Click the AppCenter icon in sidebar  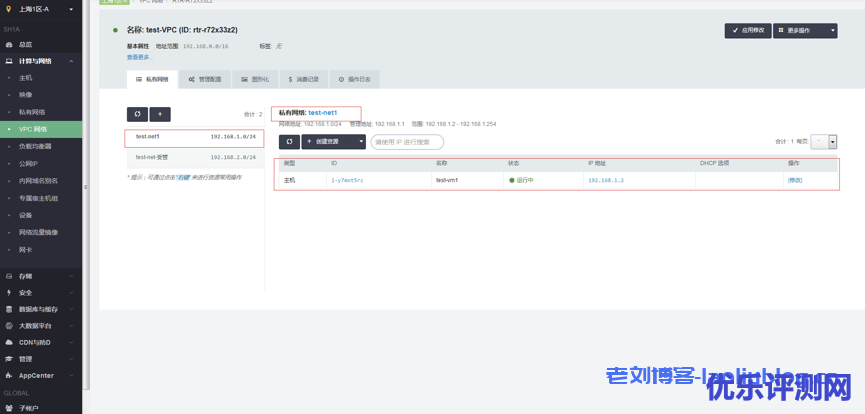tap(9, 375)
